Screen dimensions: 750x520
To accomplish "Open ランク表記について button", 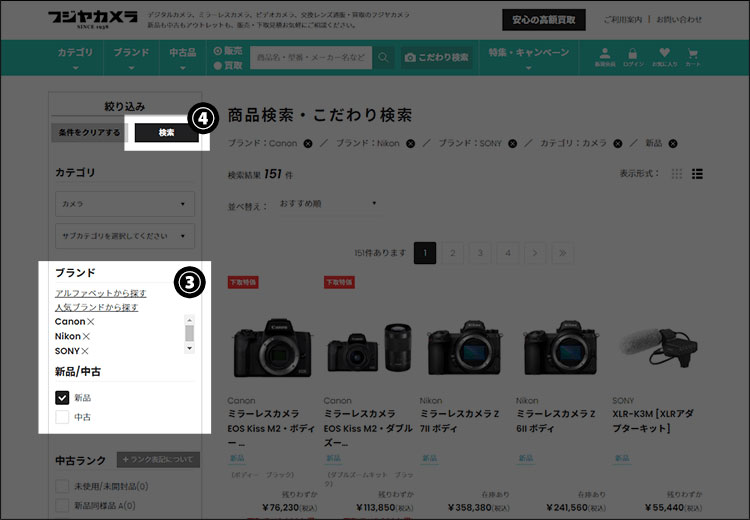I will (x=158, y=460).
